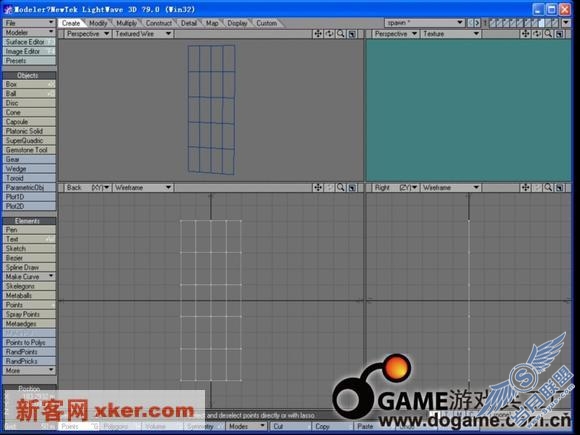Toggle layer 1 foreground slot
The height and width of the screenshot is (435, 580).
tap(492, 23)
